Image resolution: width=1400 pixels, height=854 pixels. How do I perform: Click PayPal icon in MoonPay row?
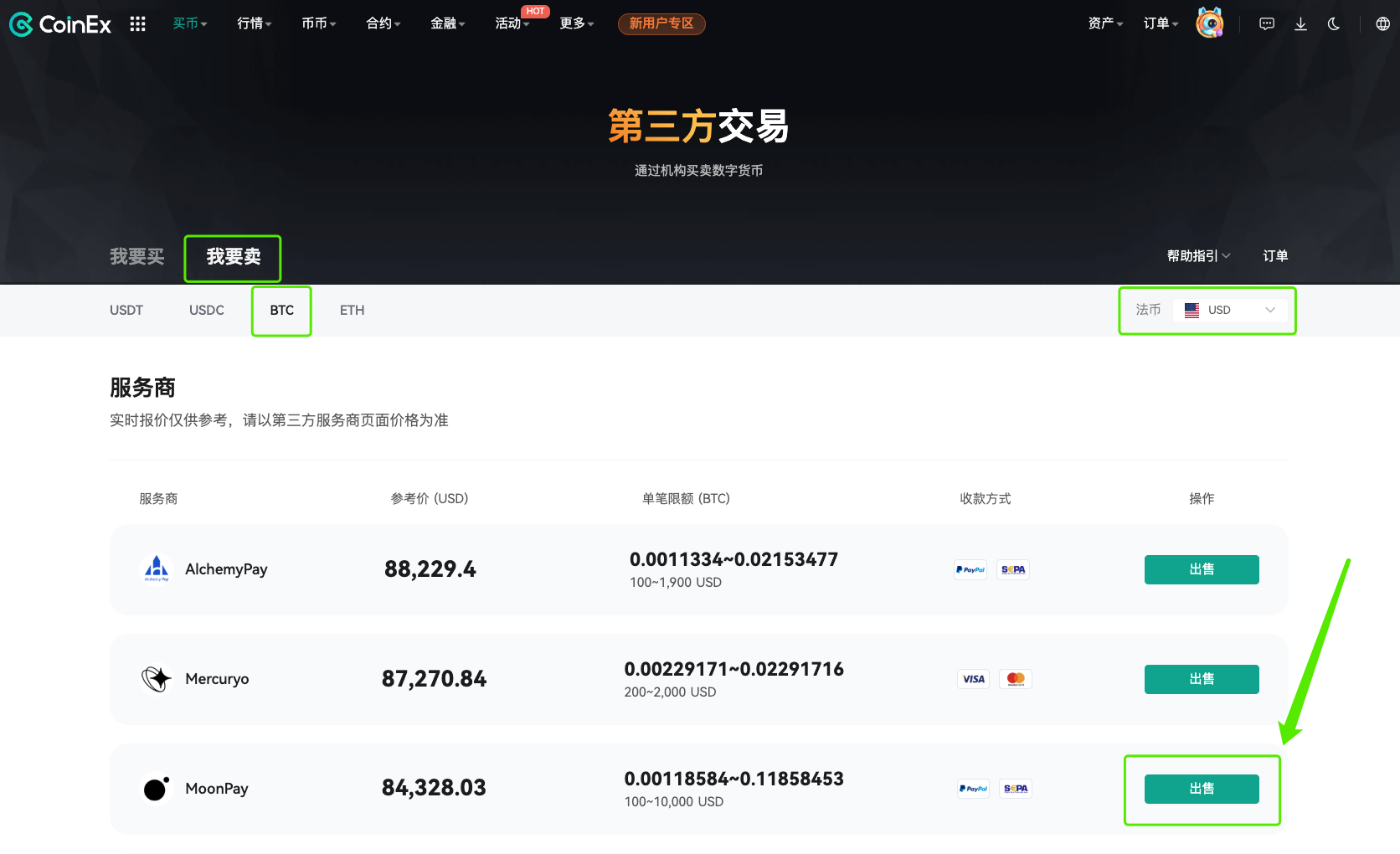(x=973, y=789)
